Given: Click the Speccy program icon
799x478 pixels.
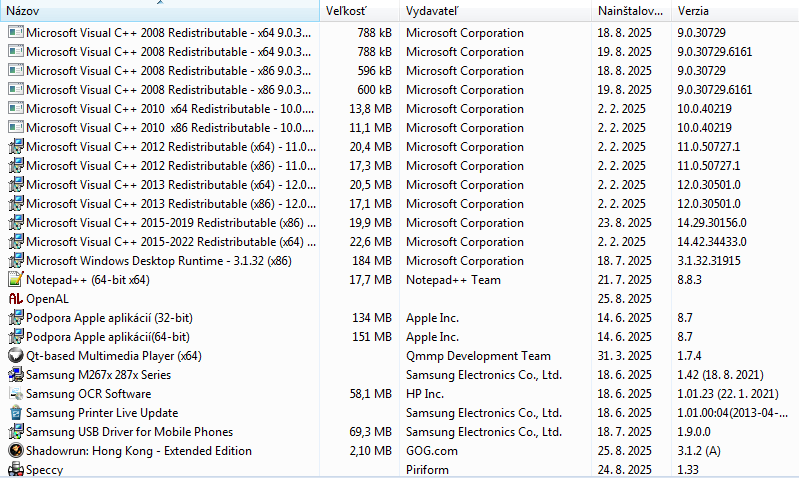Looking at the screenshot, I should (16, 469).
